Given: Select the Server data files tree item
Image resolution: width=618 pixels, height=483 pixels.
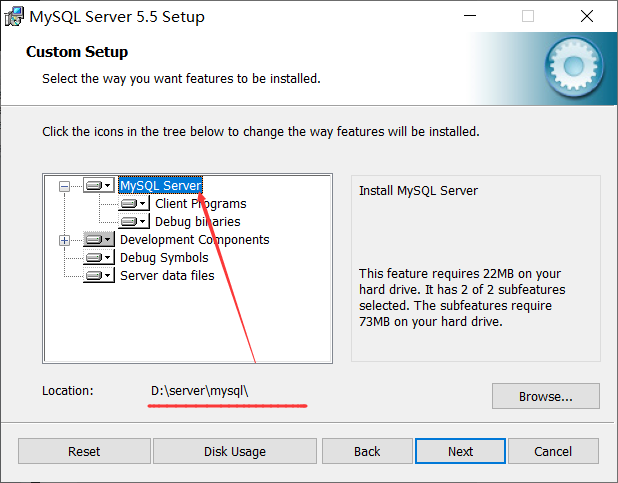Looking at the screenshot, I should coord(167,276).
